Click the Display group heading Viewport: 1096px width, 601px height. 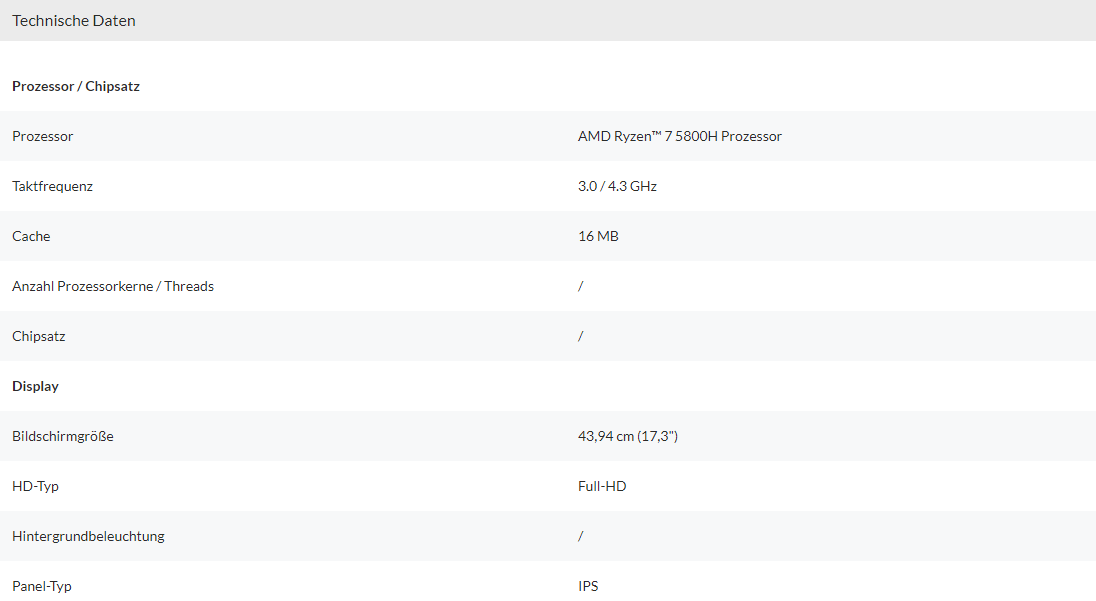(36, 386)
